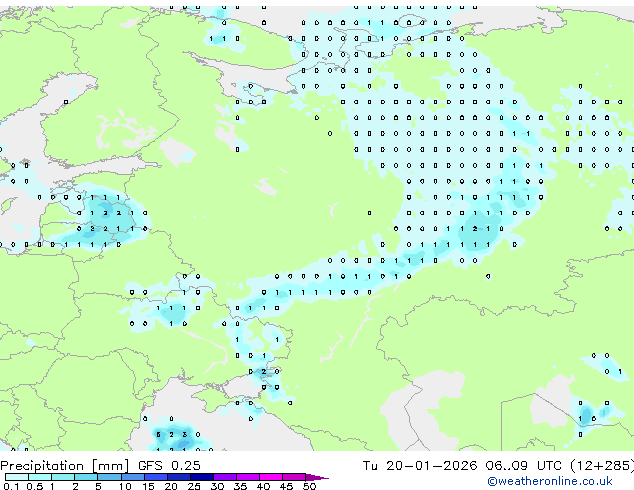Click the 'Precipitation [mm]' title text

[x=65, y=466]
